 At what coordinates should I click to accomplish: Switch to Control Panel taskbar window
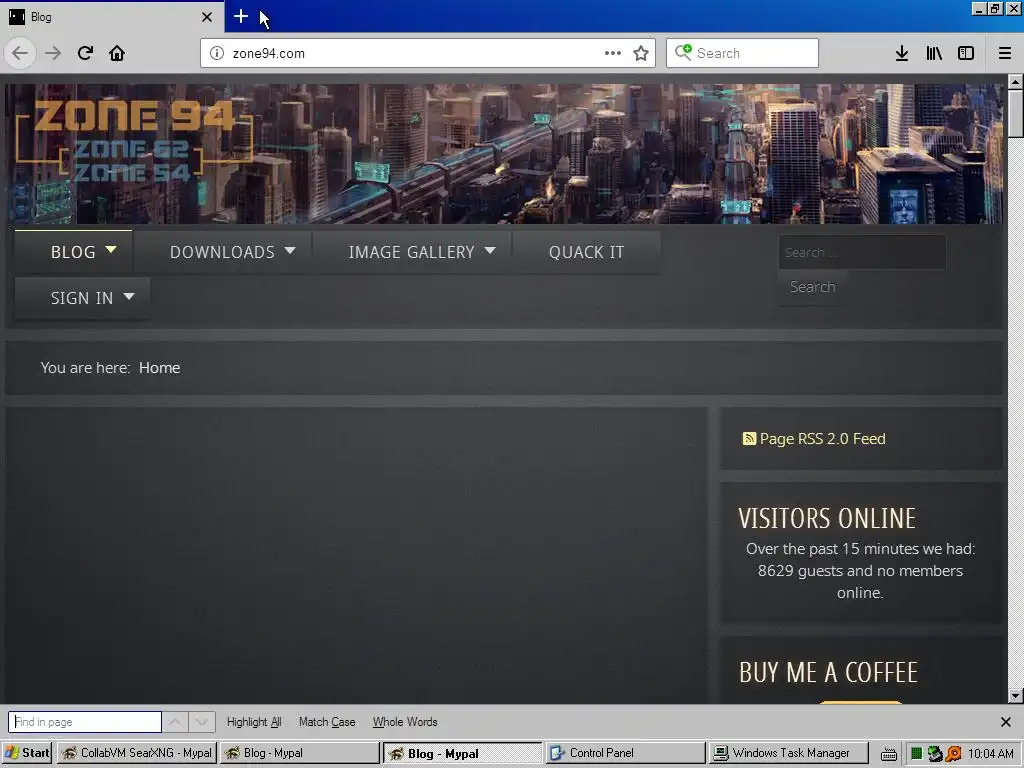pos(626,753)
